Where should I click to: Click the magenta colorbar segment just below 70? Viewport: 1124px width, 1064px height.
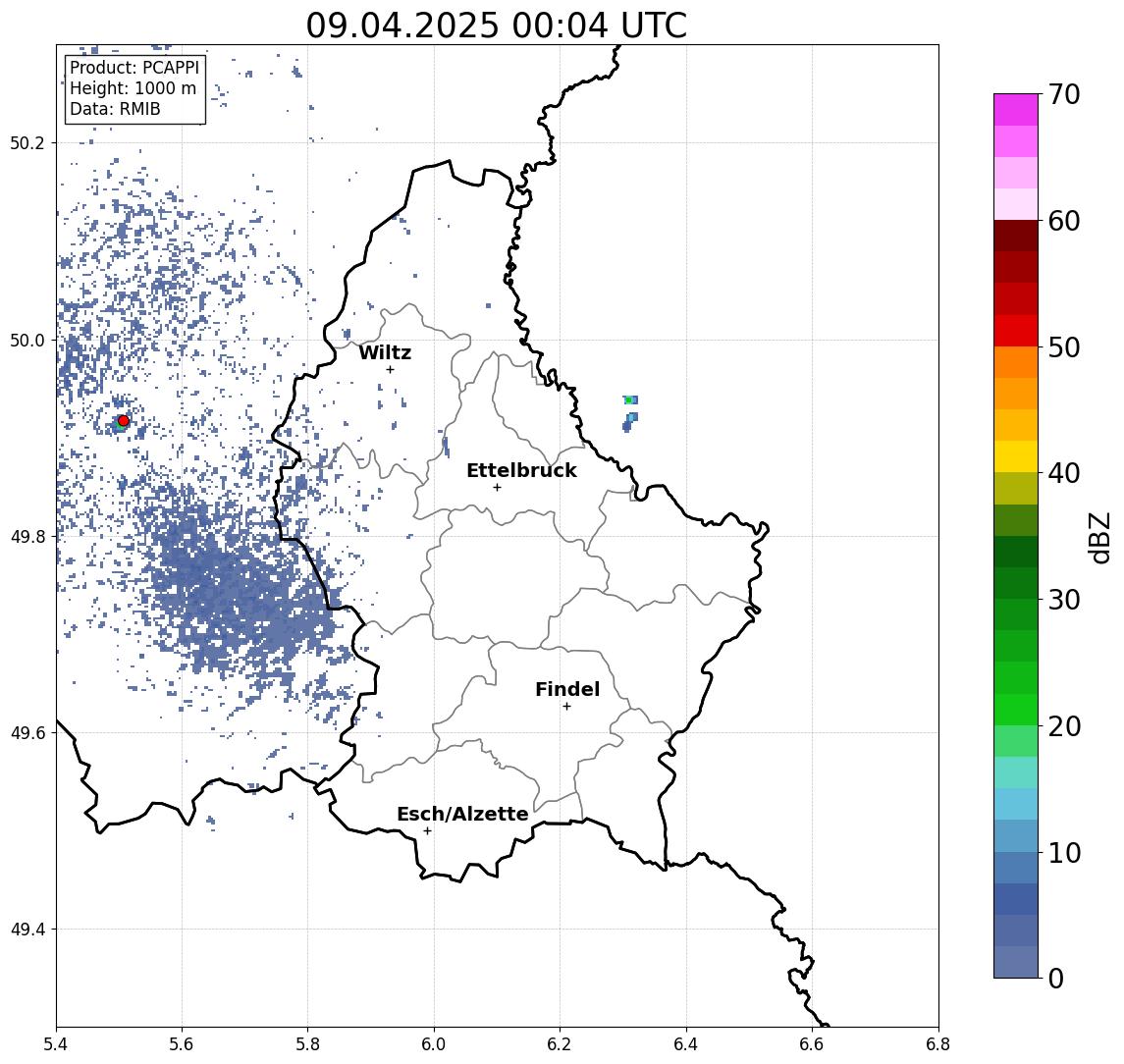[1016, 110]
